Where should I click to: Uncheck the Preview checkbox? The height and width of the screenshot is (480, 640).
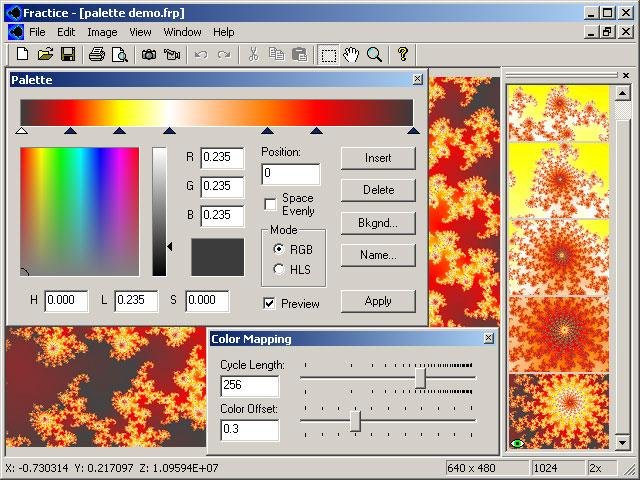[x=269, y=303]
